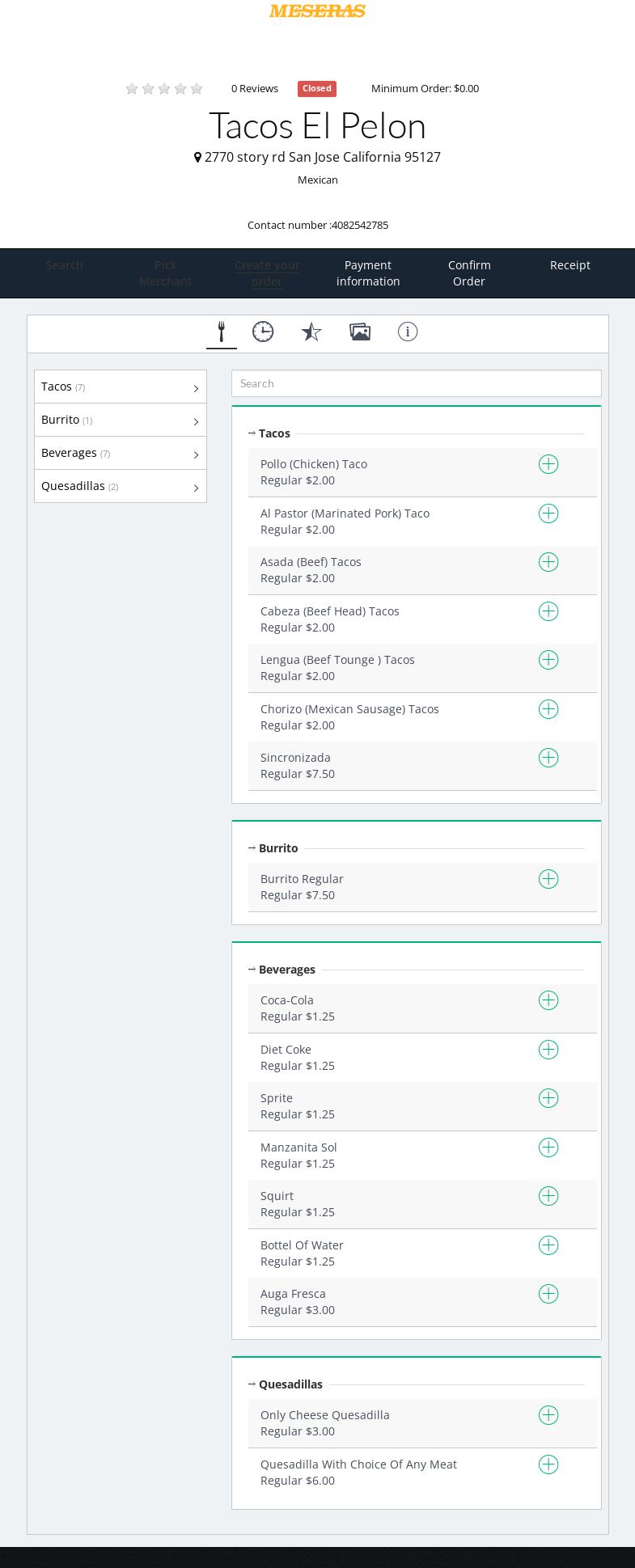Expand the Tacos category in sidebar

click(x=120, y=387)
